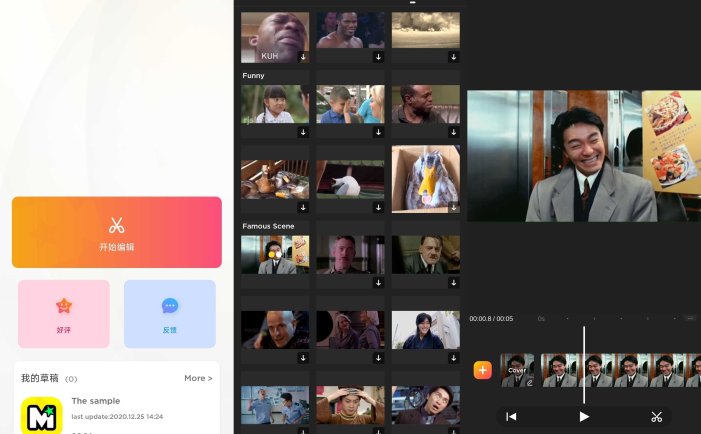Click the 开始编辑 start editing button
Screen dimensions: 701x434
pos(117,232)
